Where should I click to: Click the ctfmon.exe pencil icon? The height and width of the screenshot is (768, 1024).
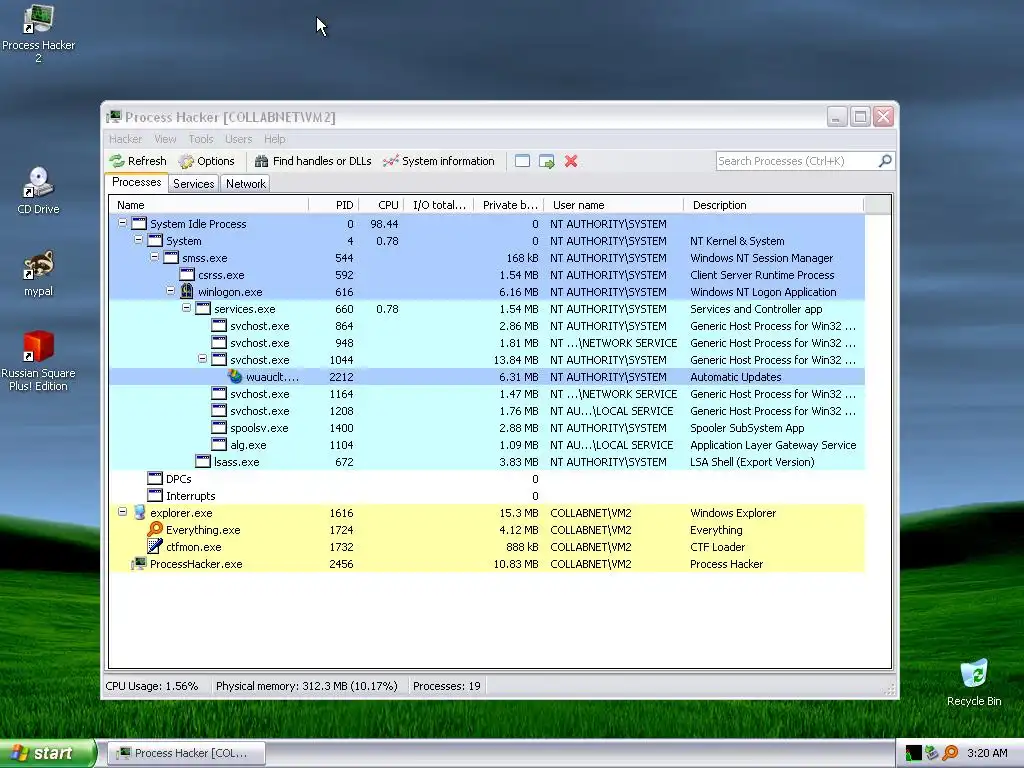[155, 546]
